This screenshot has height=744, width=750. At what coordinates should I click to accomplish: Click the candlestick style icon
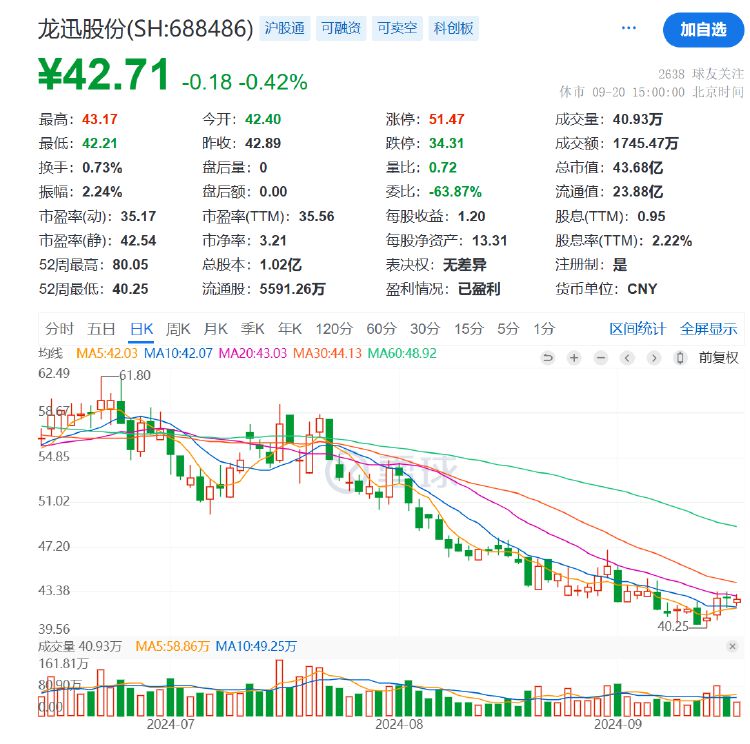click(x=680, y=357)
